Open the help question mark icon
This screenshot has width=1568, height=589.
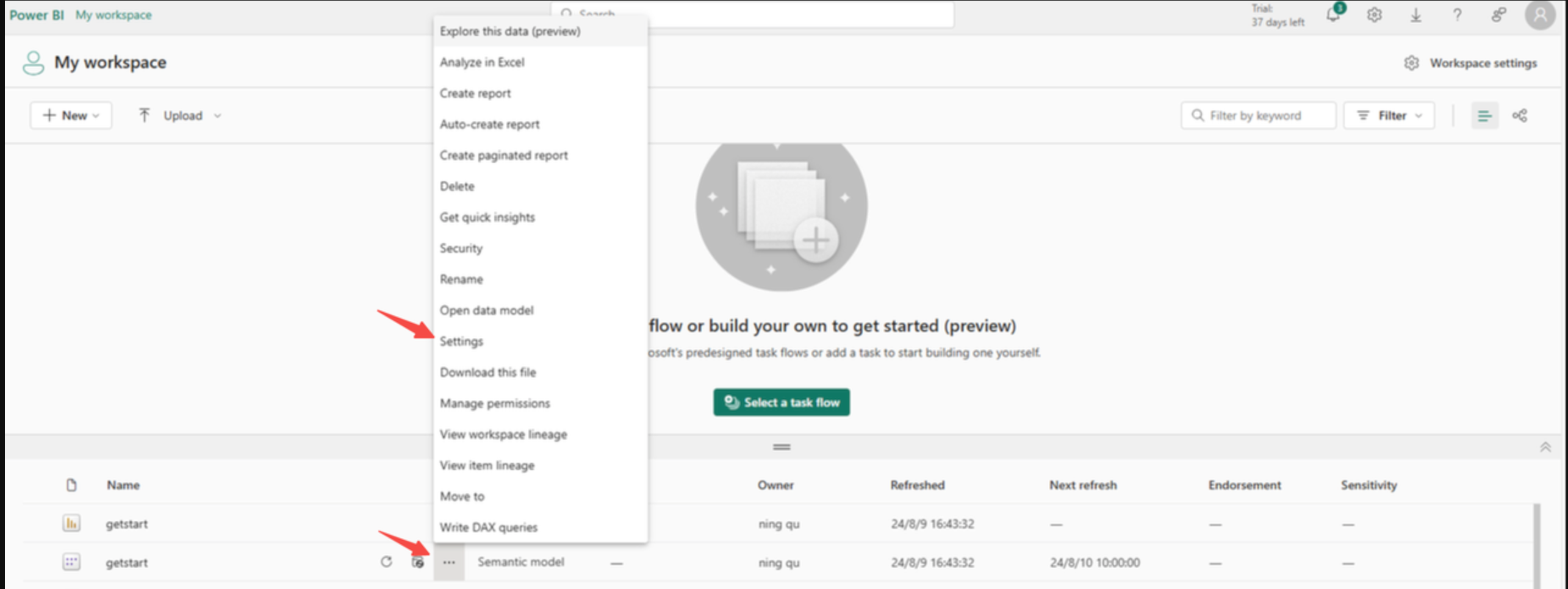1457,15
